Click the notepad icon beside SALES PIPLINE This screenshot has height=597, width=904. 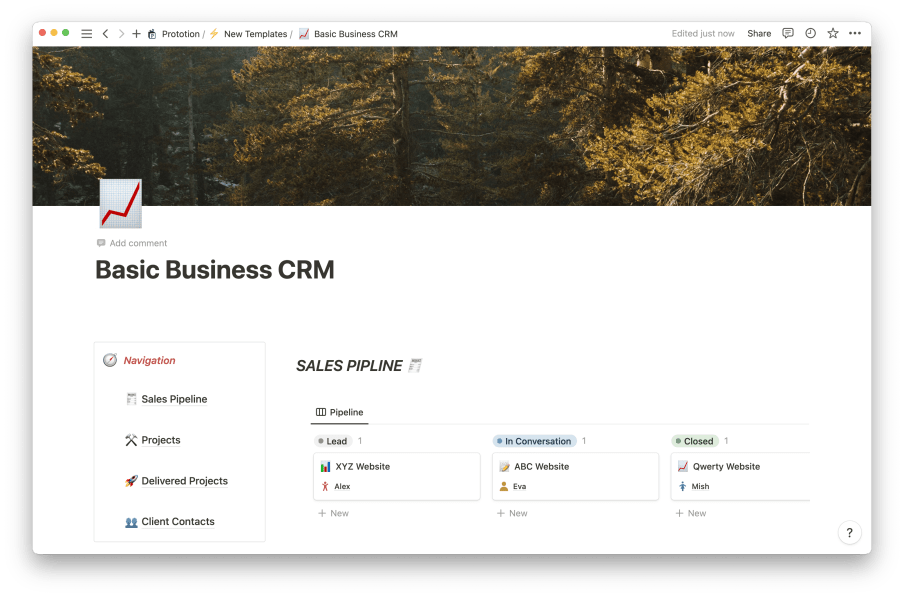pos(415,365)
